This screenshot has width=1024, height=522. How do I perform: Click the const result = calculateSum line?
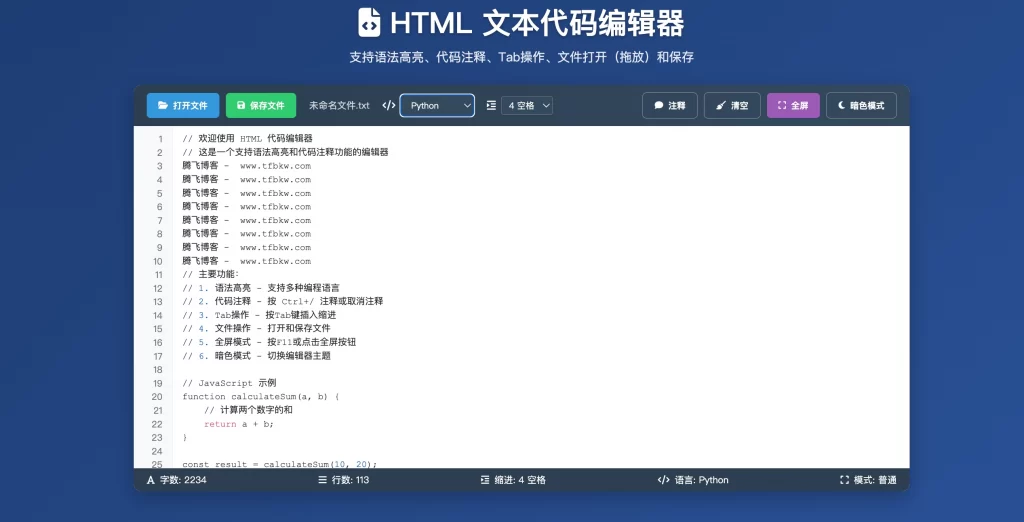pyautogui.click(x=280, y=464)
